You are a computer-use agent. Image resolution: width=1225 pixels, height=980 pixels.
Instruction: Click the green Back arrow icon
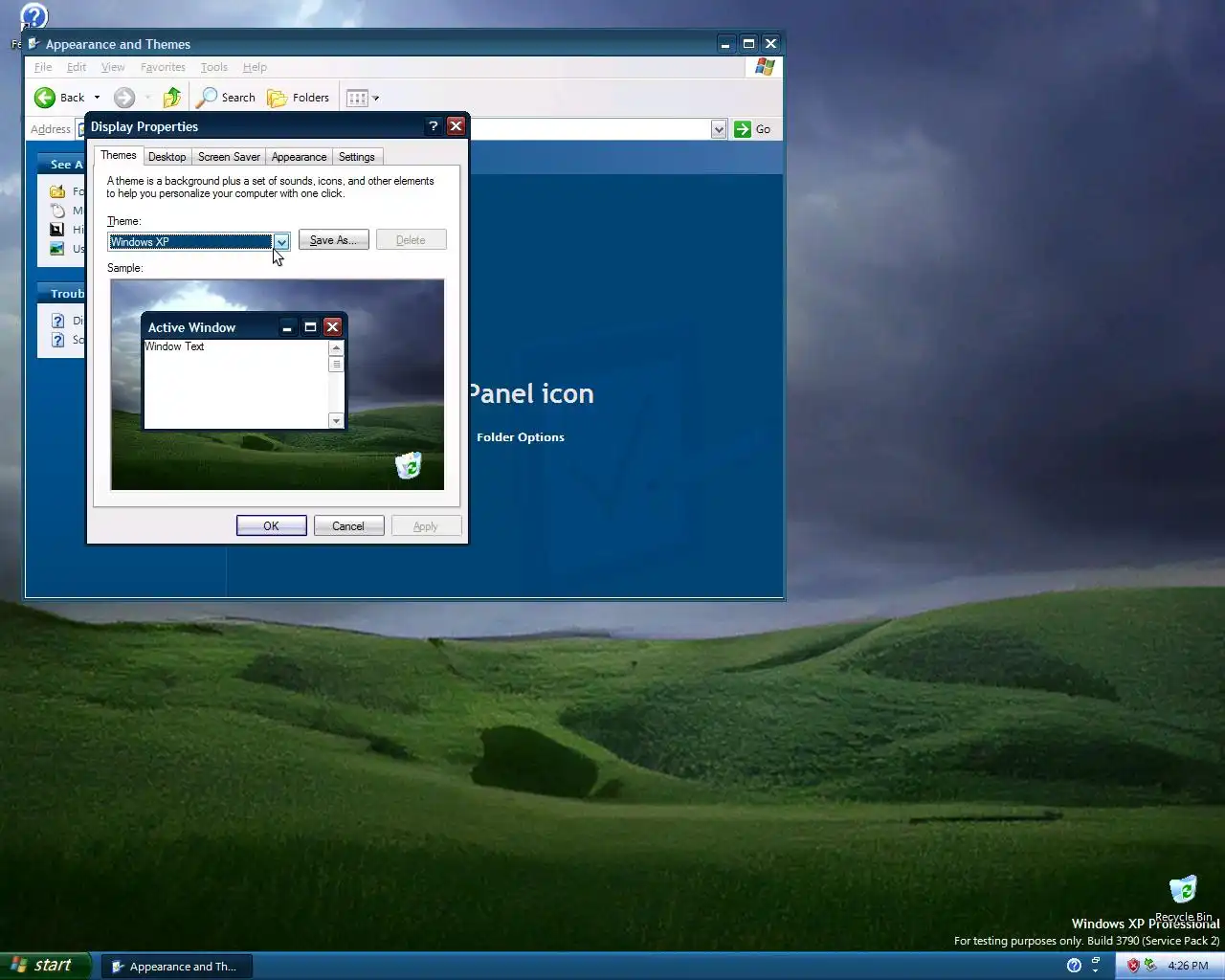point(45,98)
